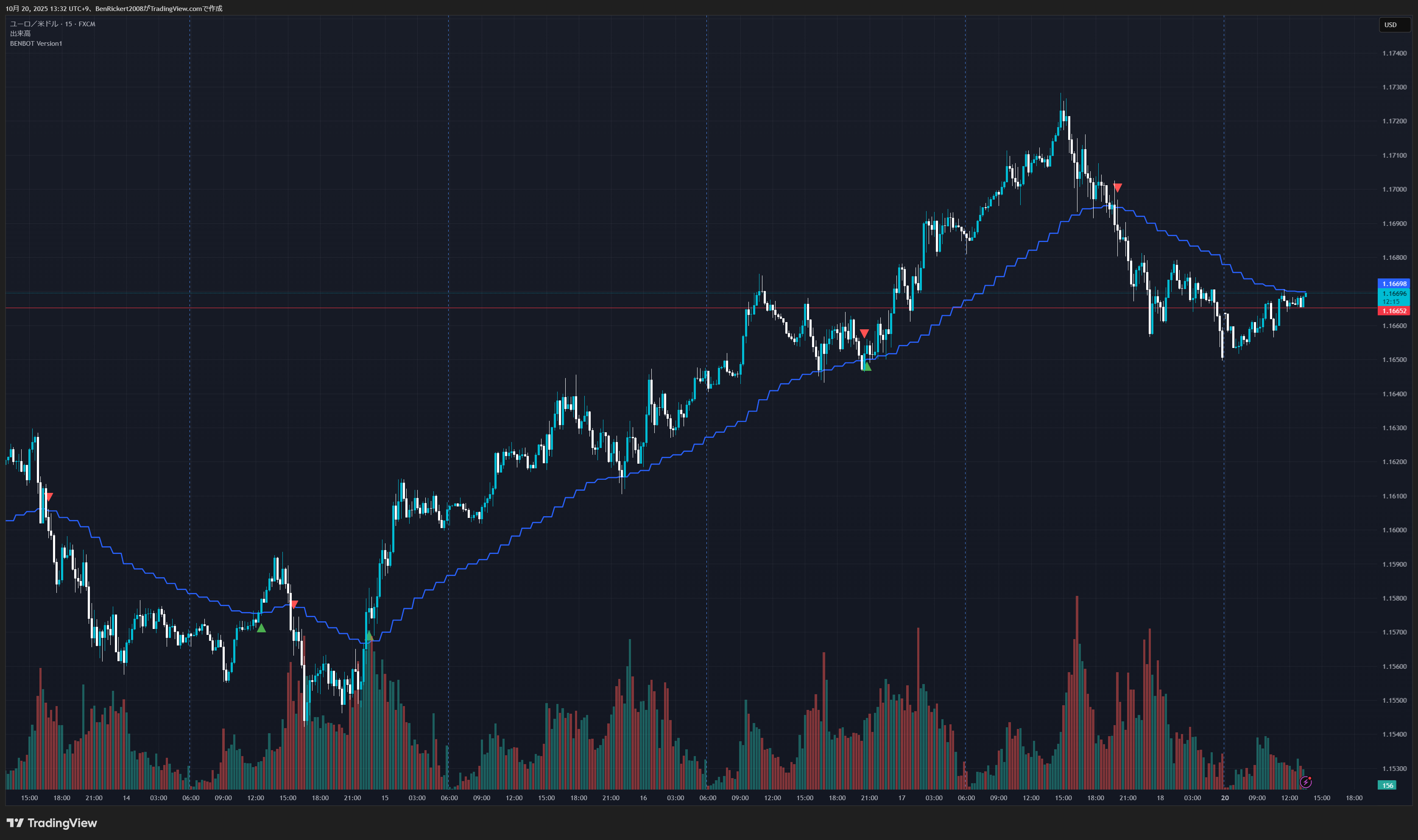Click the bold date 17 on the time axis
Image resolution: width=1418 pixels, height=840 pixels.
902,798
